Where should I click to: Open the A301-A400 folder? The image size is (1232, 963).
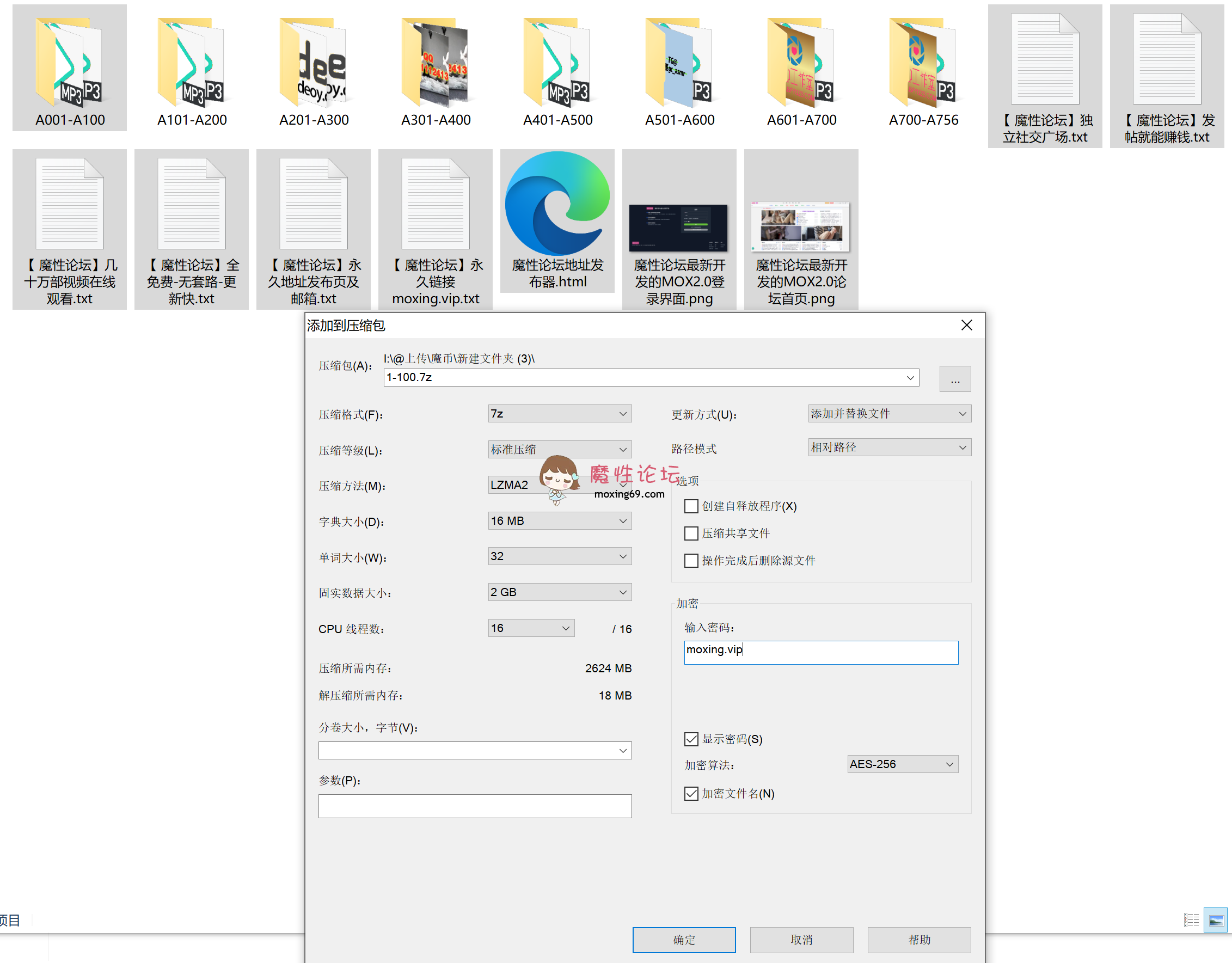(x=435, y=65)
